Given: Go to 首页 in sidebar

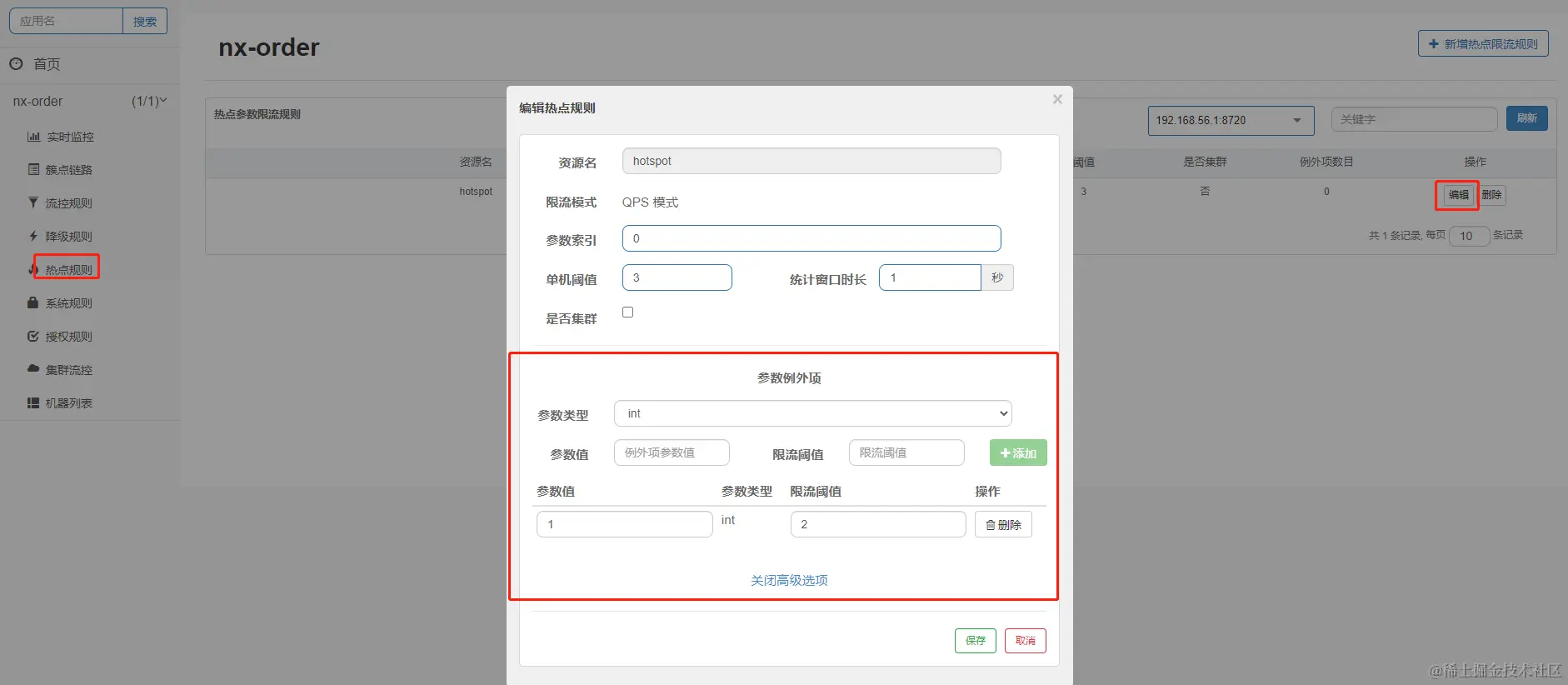Looking at the screenshot, I should tap(47, 64).
